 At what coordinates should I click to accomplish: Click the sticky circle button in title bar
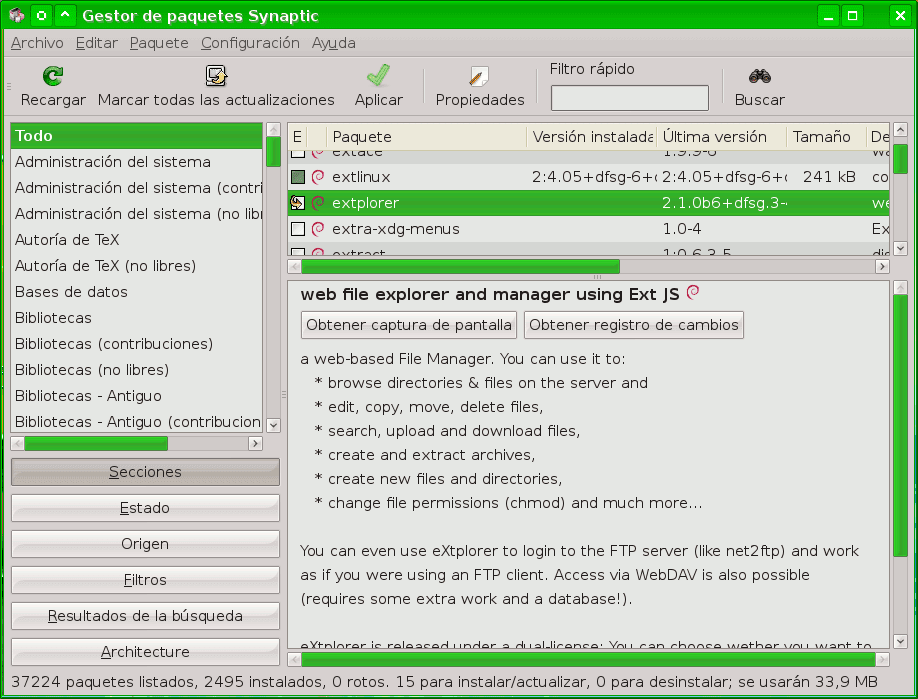tap(42, 15)
